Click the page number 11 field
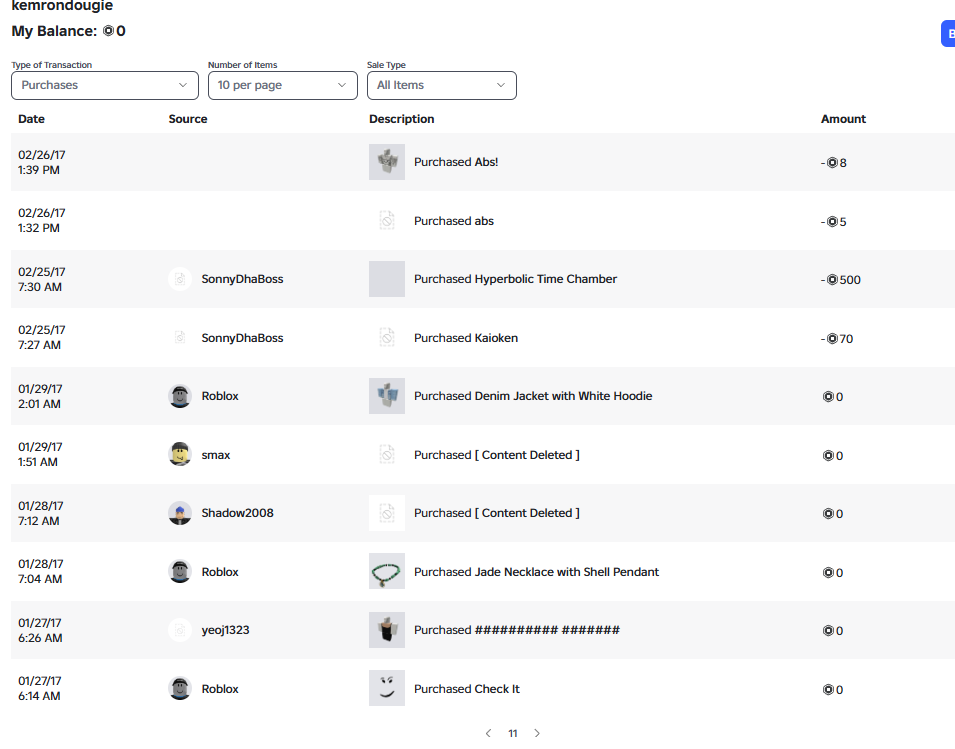 513,733
